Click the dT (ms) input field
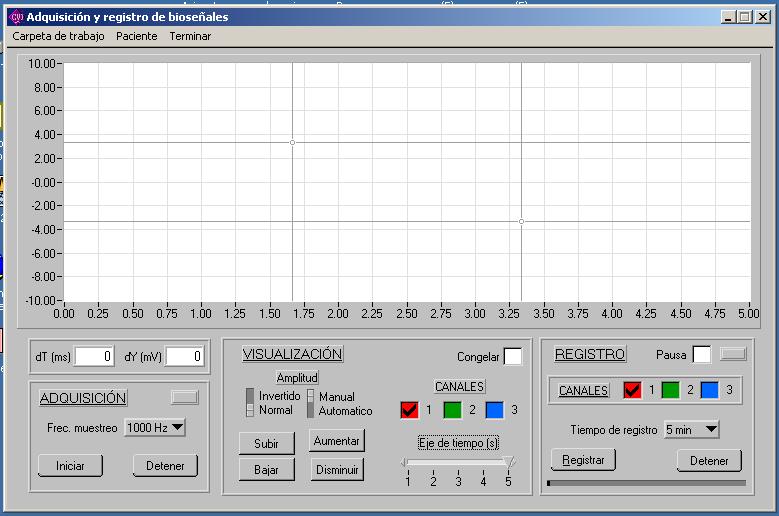This screenshot has height=516, width=779. (94, 355)
